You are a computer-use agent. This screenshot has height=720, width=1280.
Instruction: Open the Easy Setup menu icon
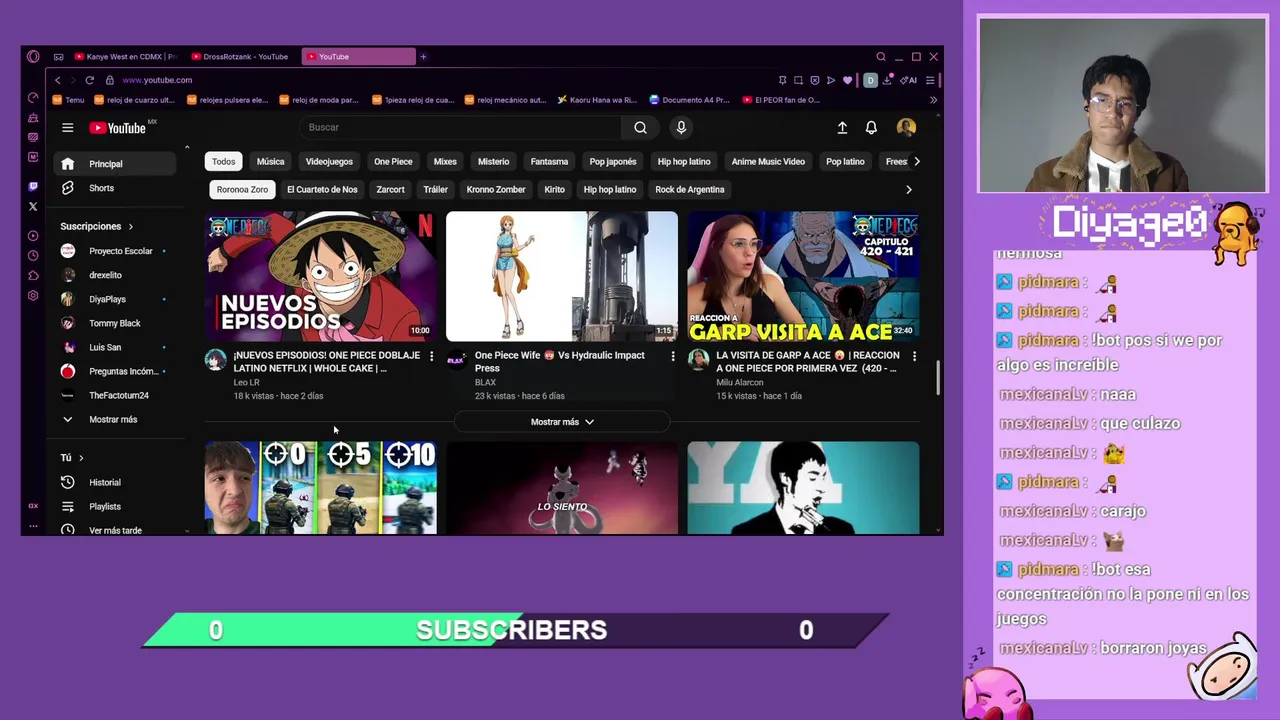(x=930, y=80)
